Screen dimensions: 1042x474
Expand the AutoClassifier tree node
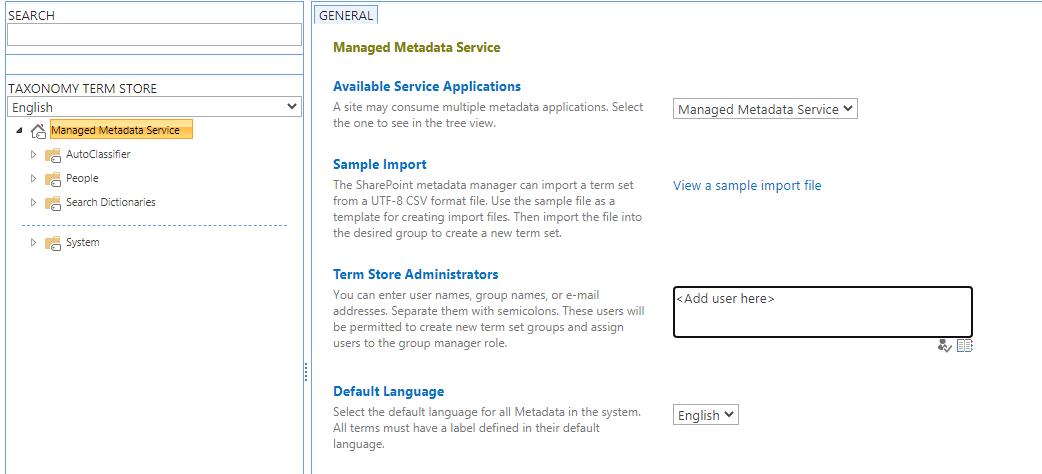click(x=33, y=155)
